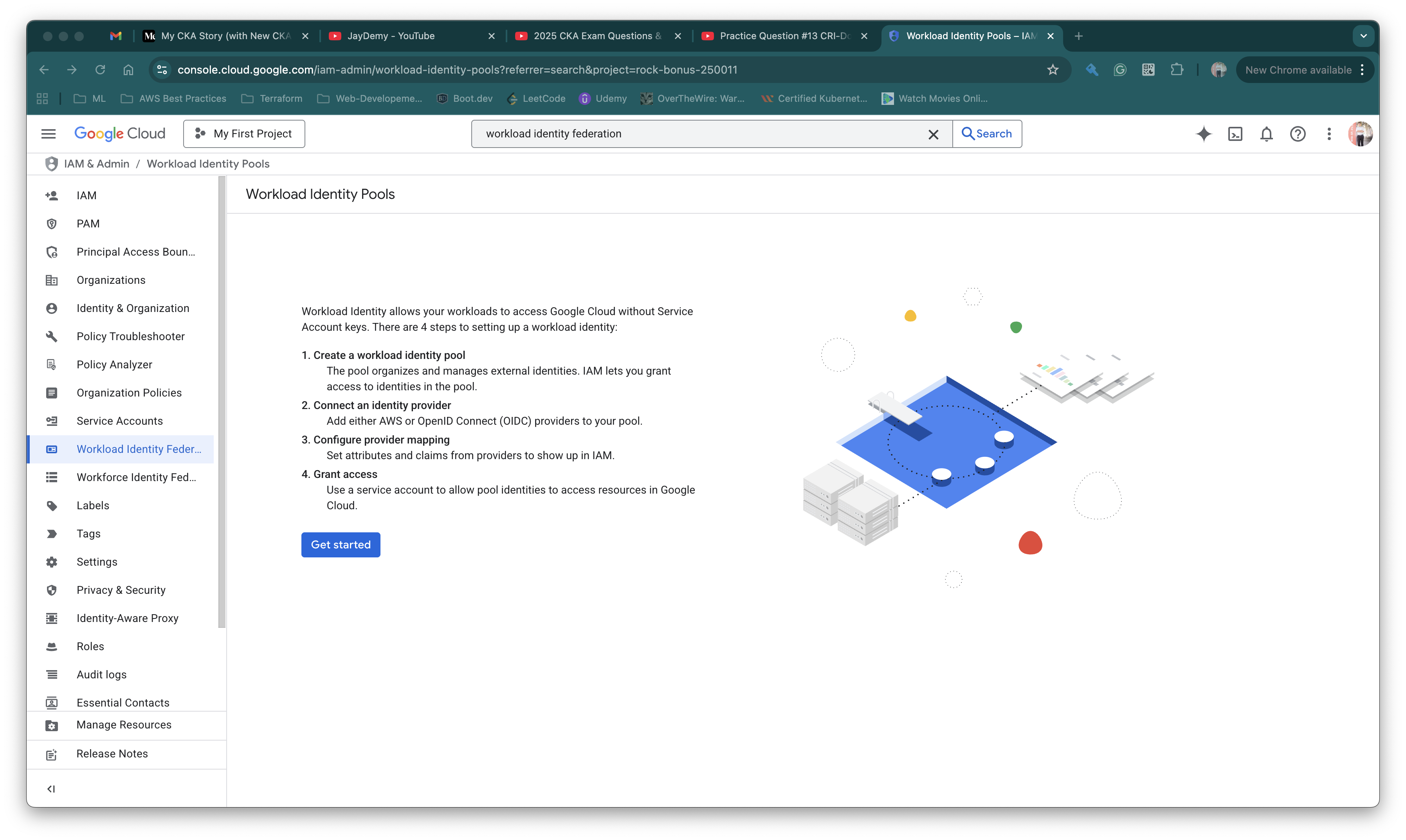
Task: Open the Gmail pinned tab
Action: point(115,36)
